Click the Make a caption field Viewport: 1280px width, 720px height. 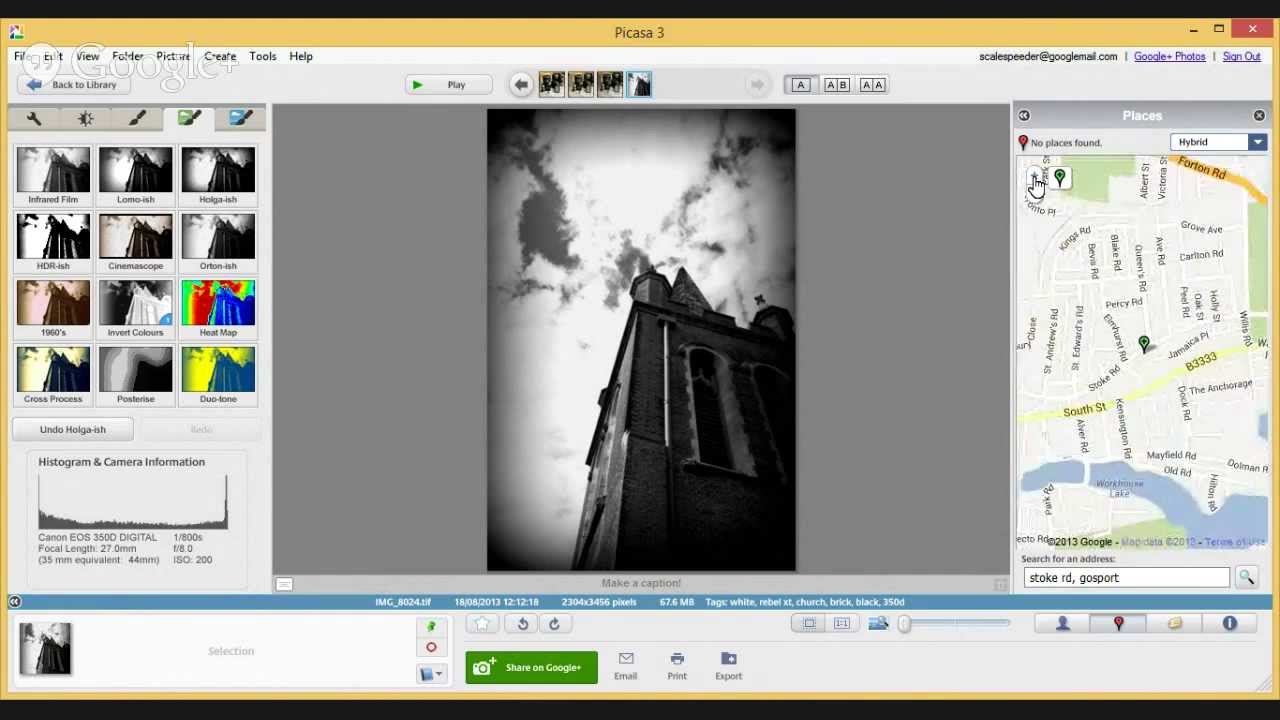641,583
